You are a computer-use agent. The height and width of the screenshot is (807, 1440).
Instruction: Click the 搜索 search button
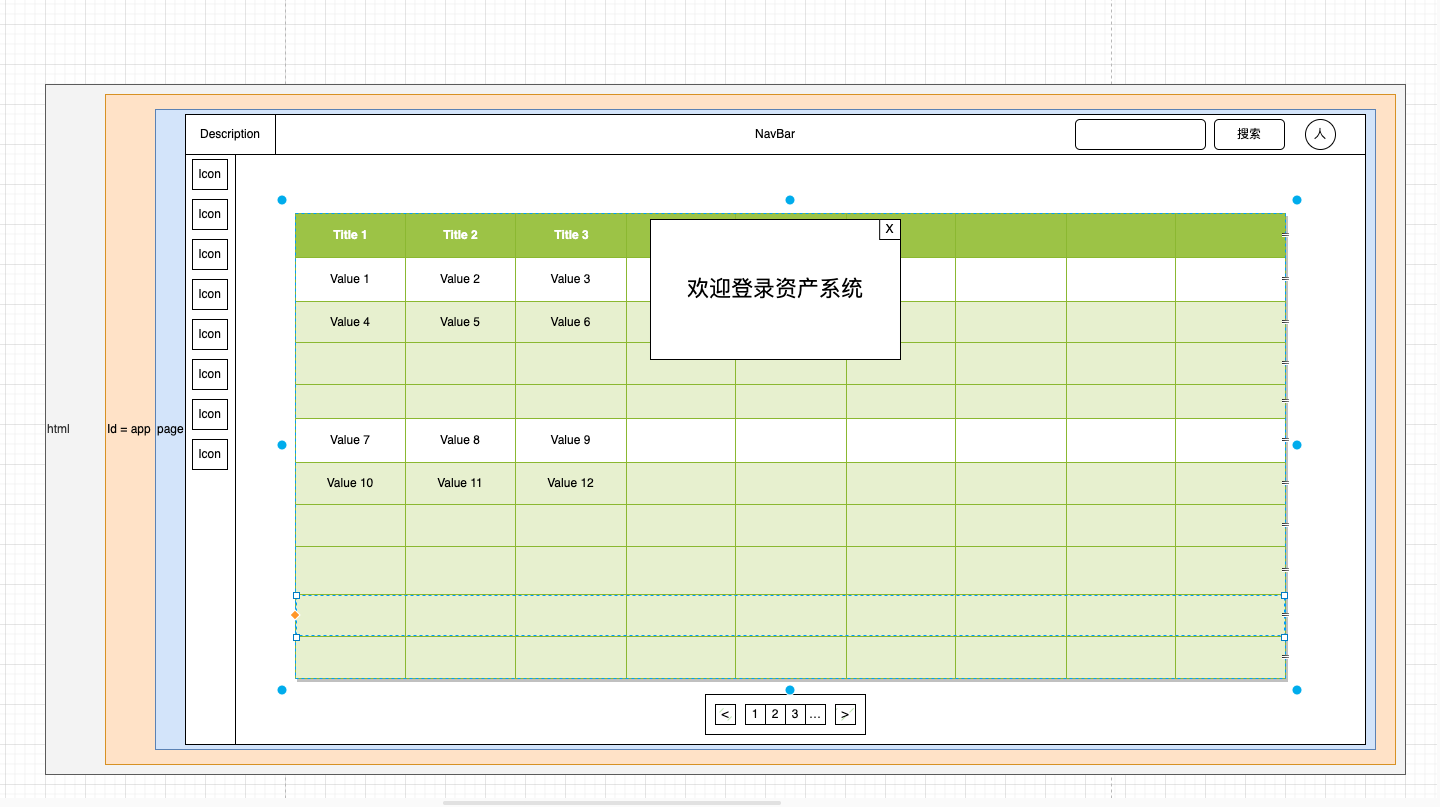click(x=1249, y=134)
